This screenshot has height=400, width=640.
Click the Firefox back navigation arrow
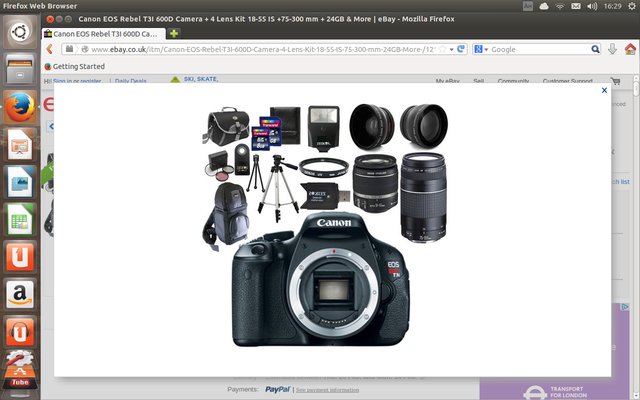pos(49,49)
